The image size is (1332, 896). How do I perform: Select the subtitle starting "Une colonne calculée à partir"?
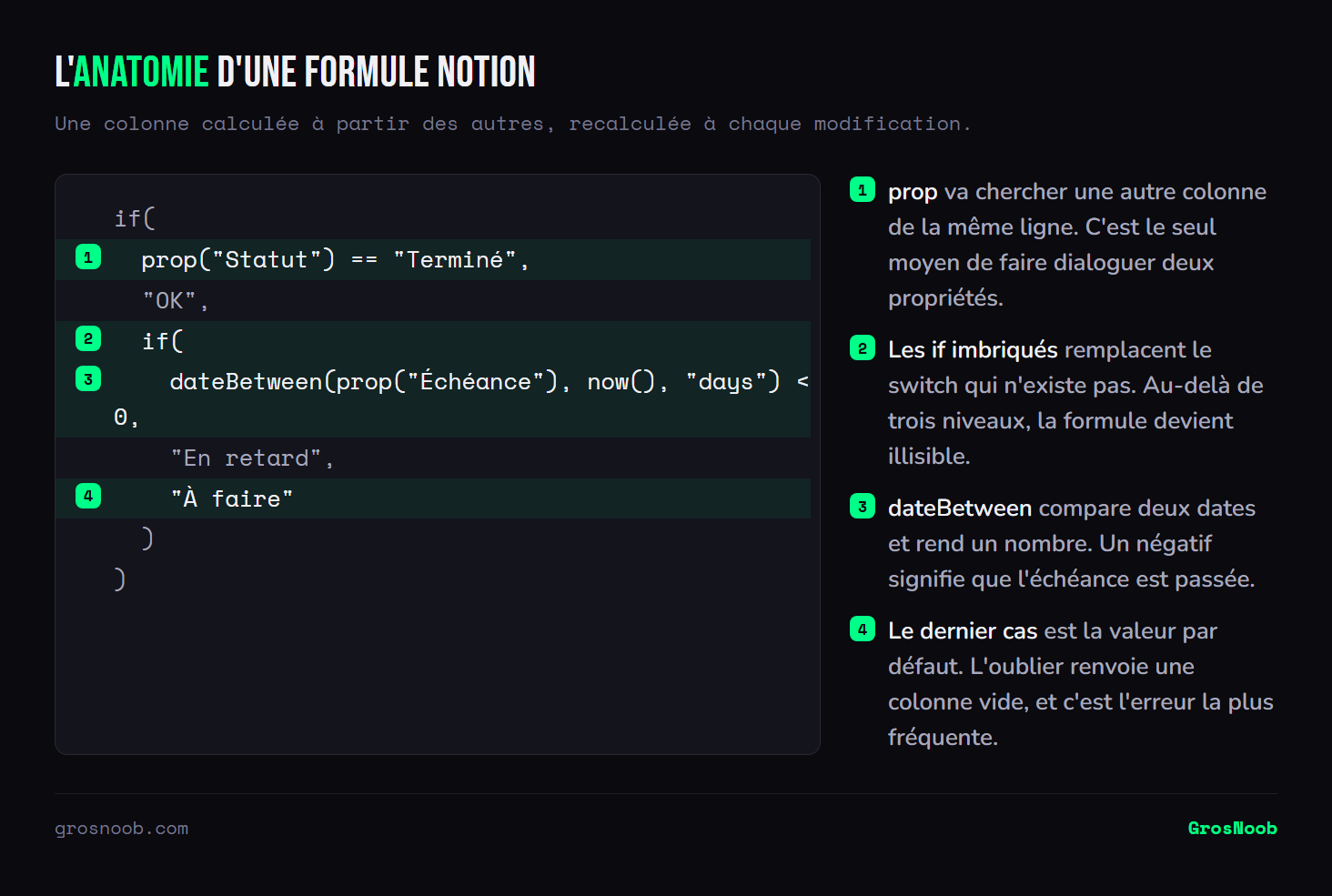pos(512,124)
